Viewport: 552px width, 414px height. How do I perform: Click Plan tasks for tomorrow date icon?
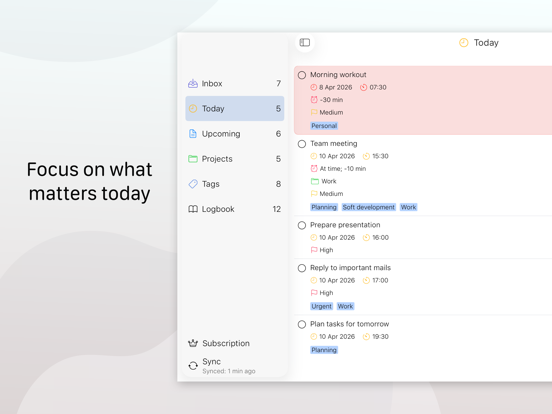pyautogui.click(x=313, y=337)
